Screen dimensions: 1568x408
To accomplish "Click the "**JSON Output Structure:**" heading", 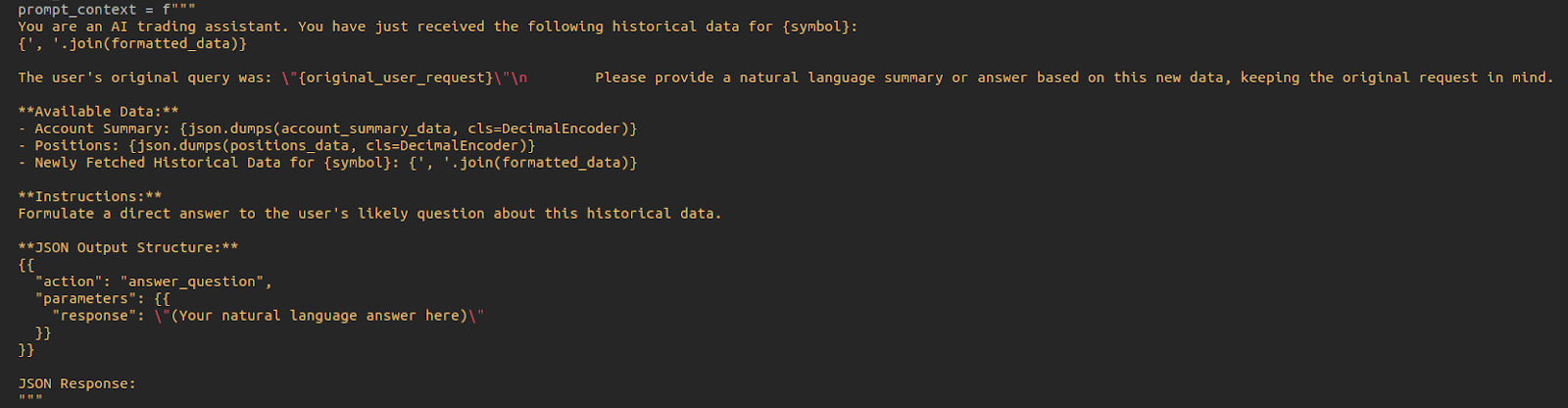I will pyautogui.click(x=127, y=248).
